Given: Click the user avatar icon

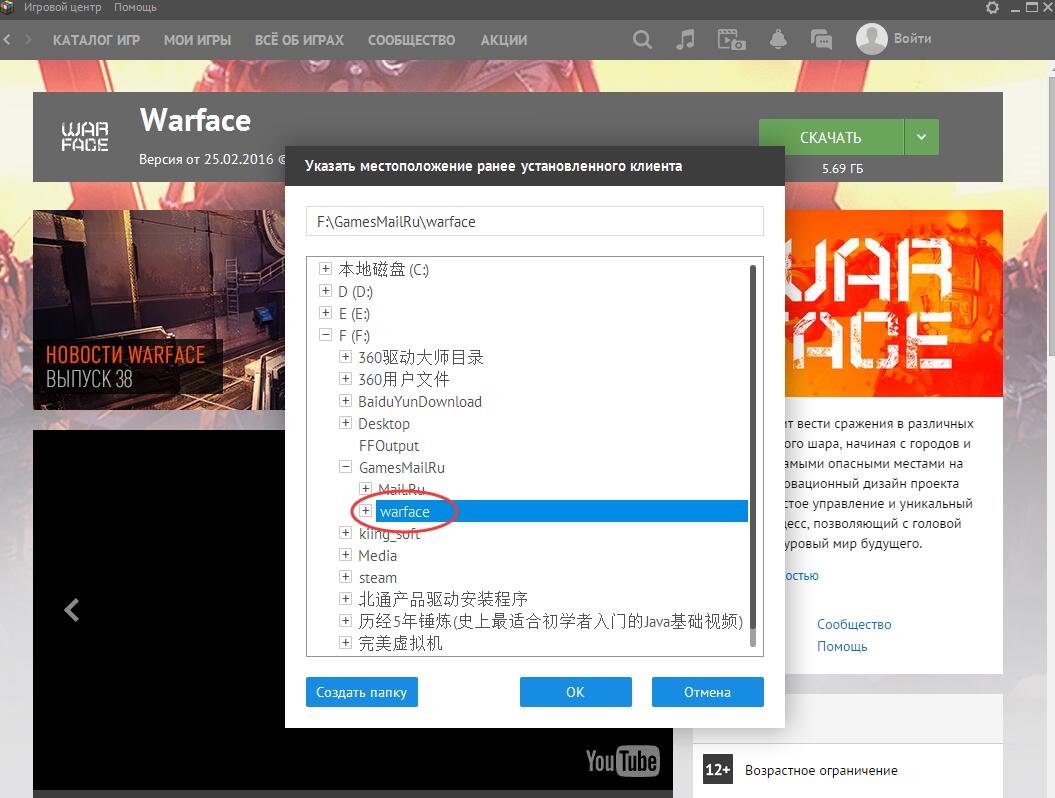Looking at the screenshot, I should 871,39.
